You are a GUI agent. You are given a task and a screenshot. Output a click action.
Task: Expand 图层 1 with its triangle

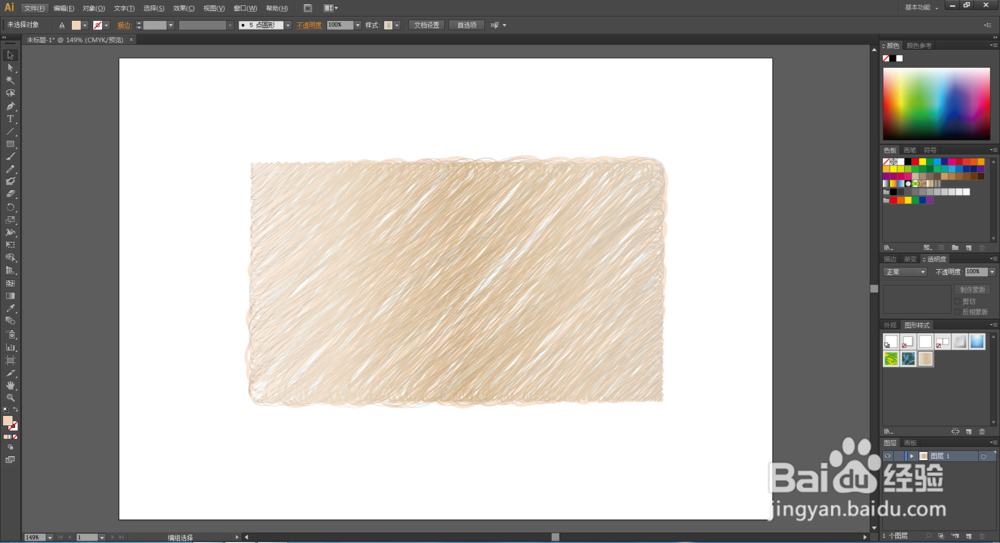911,456
